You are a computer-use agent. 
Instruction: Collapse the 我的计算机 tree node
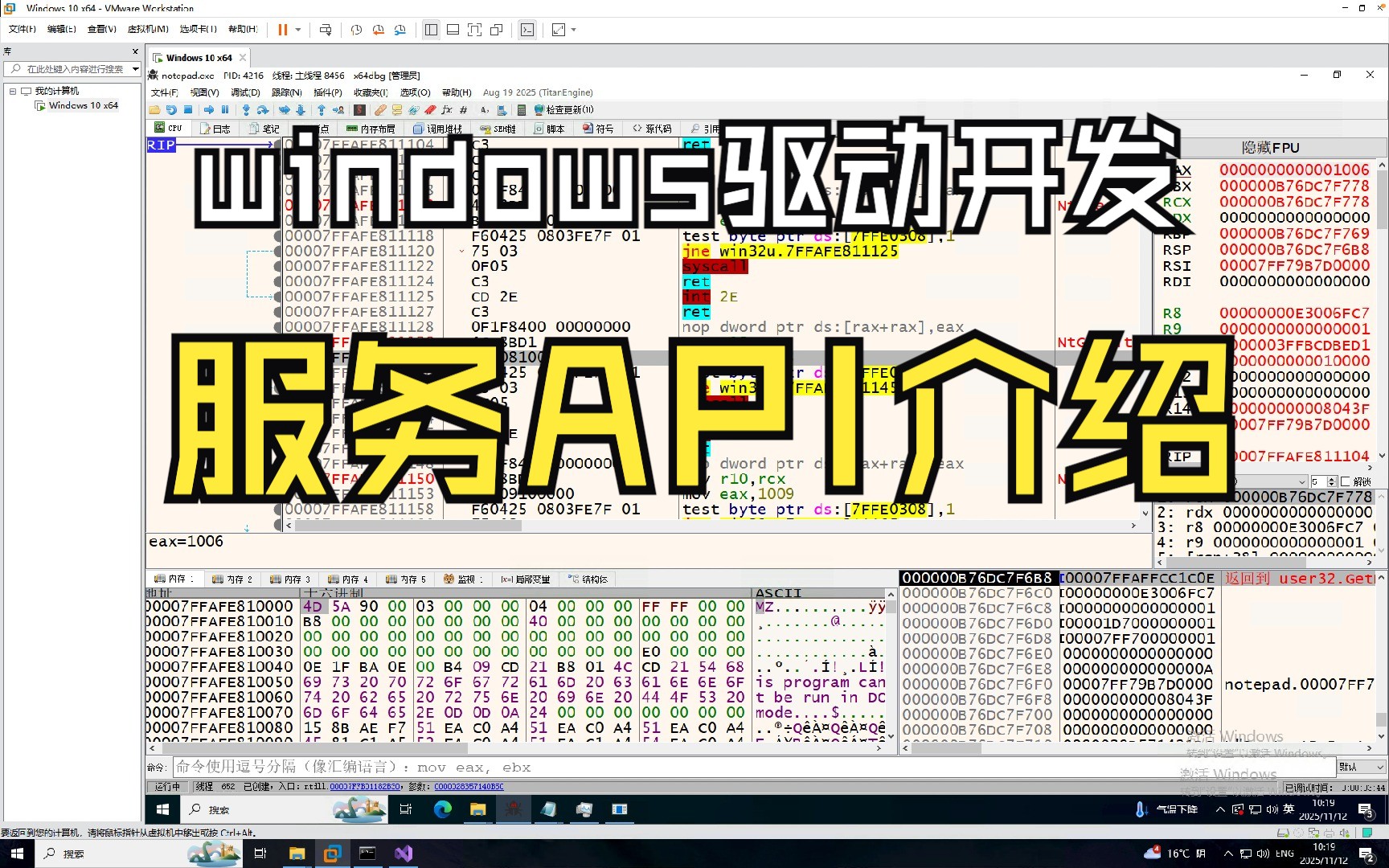(13, 91)
